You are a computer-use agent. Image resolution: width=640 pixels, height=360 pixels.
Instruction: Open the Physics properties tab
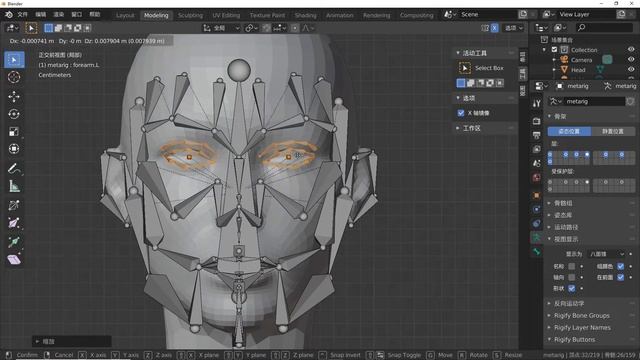click(536, 209)
